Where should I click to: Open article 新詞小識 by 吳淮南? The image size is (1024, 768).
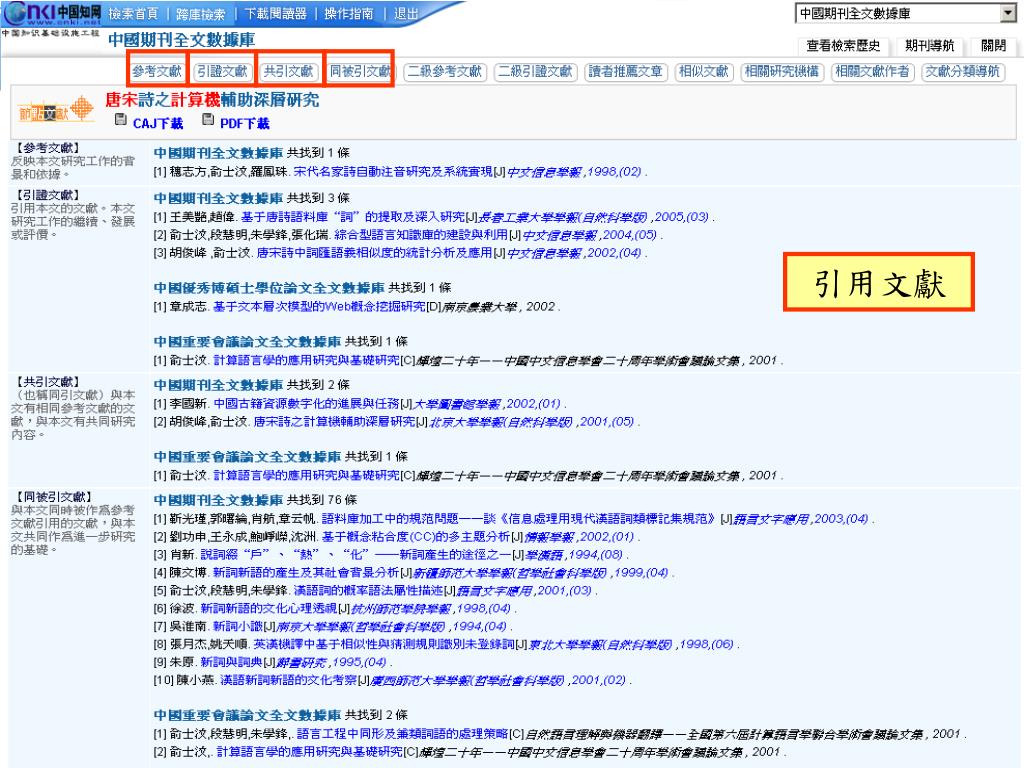[x=238, y=626]
